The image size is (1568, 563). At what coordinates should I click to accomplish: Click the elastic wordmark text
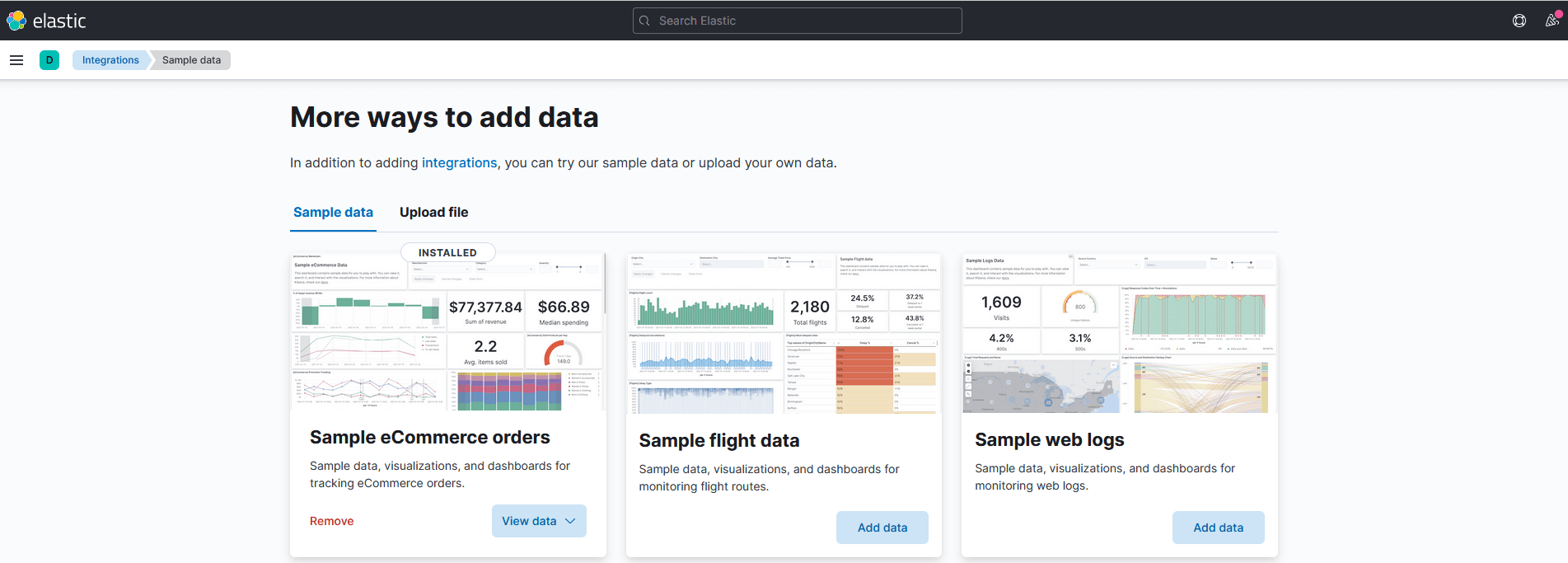coord(59,21)
